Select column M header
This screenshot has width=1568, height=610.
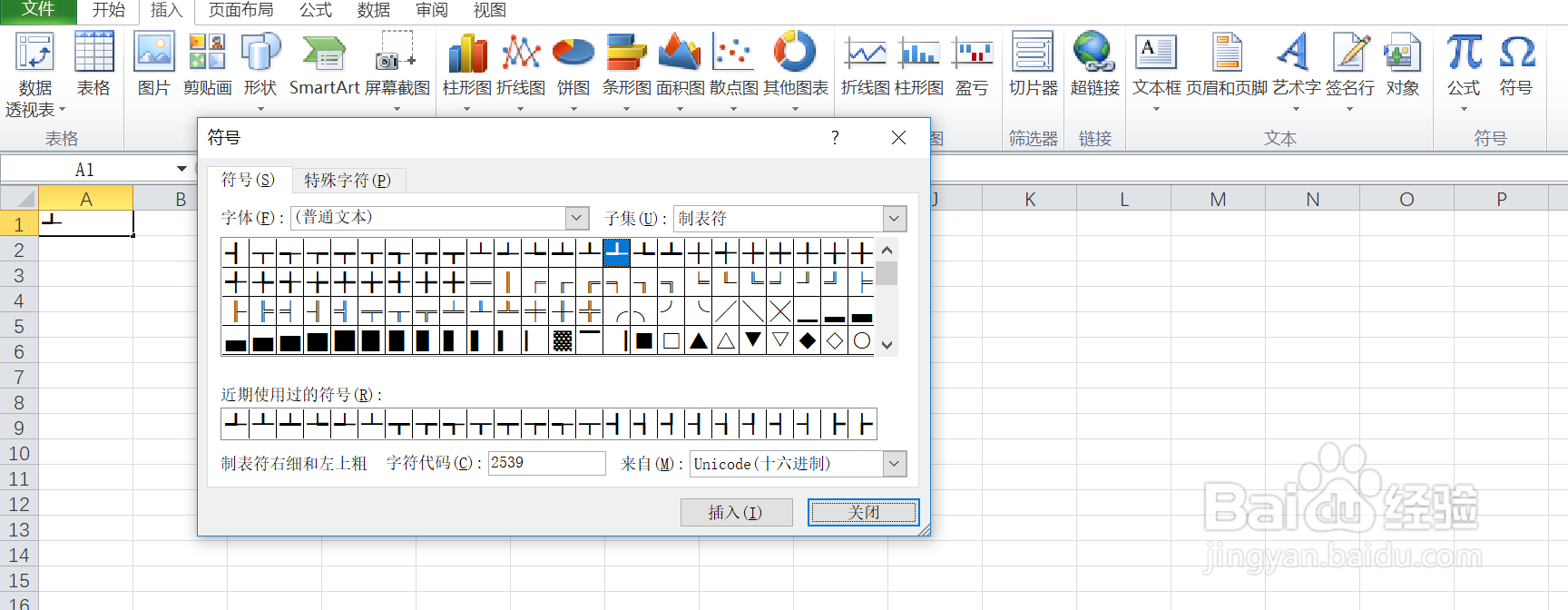tap(1218, 199)
